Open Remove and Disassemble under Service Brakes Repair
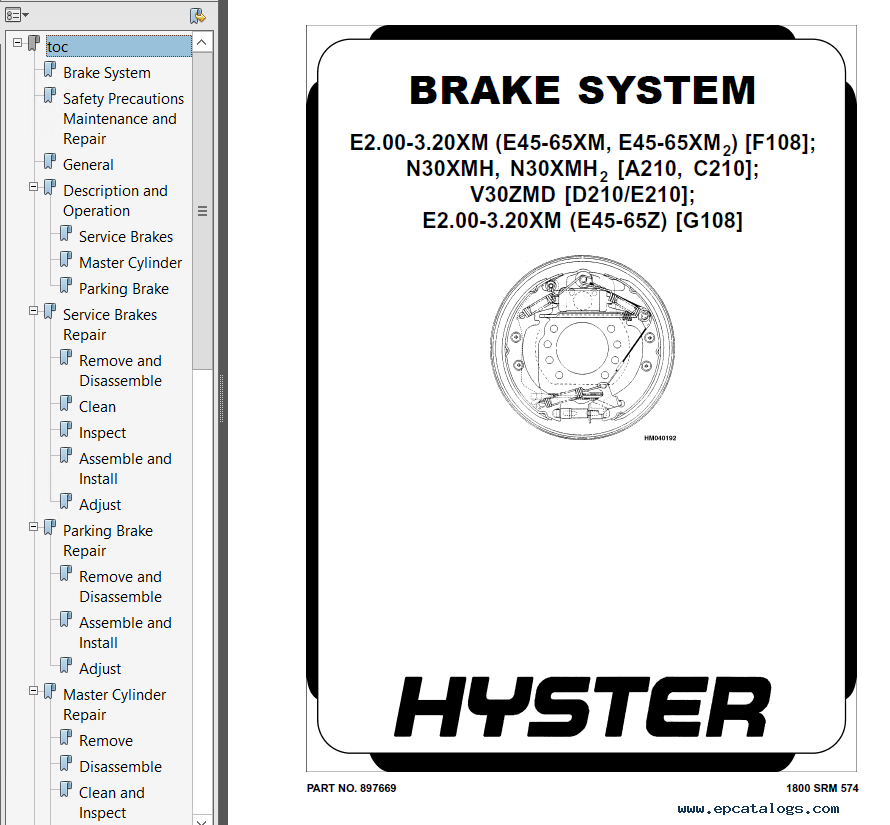 pyautogui.click(x=120, y=371)
